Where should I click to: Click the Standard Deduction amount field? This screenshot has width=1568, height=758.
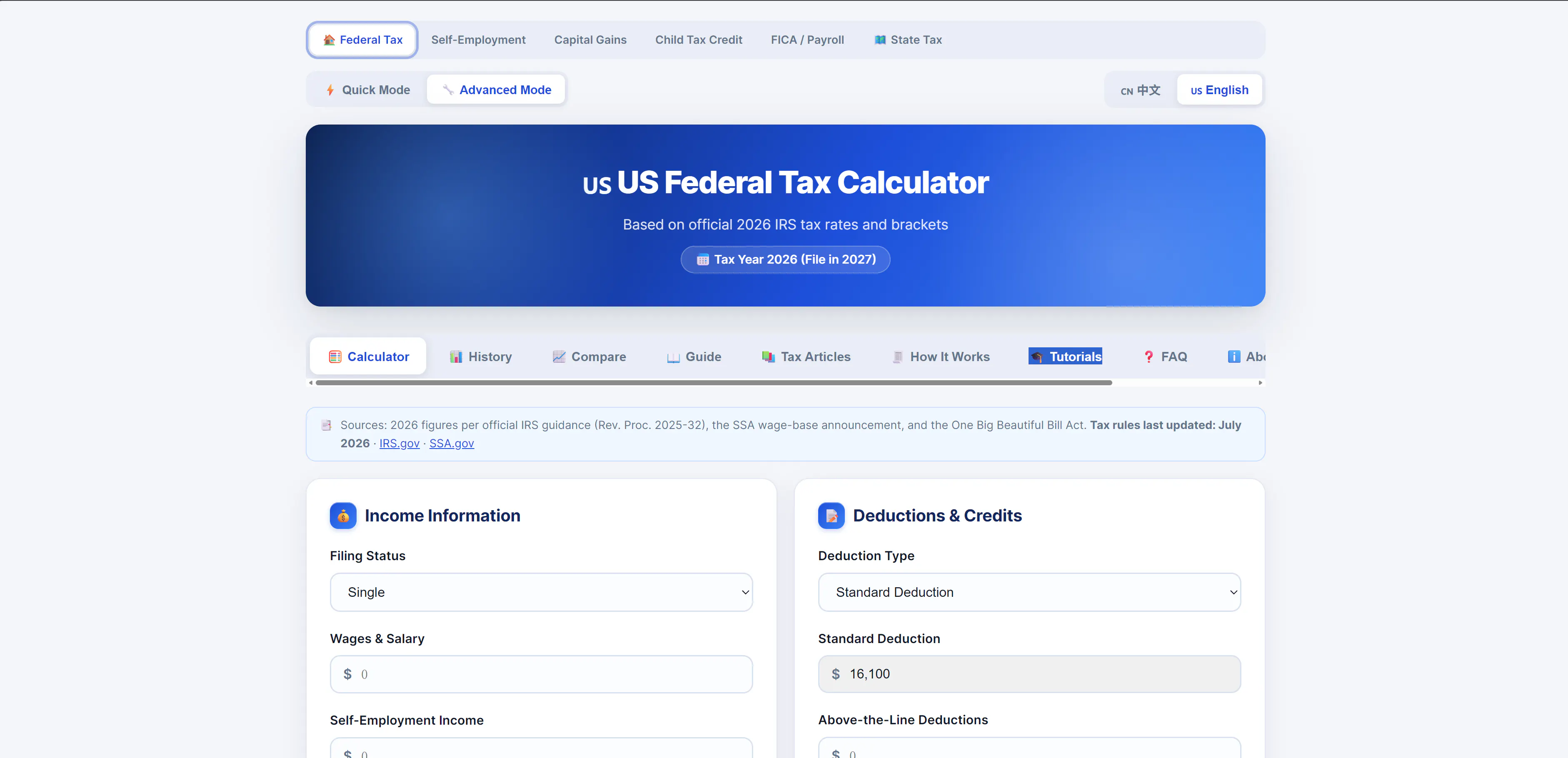point(1029,674)
